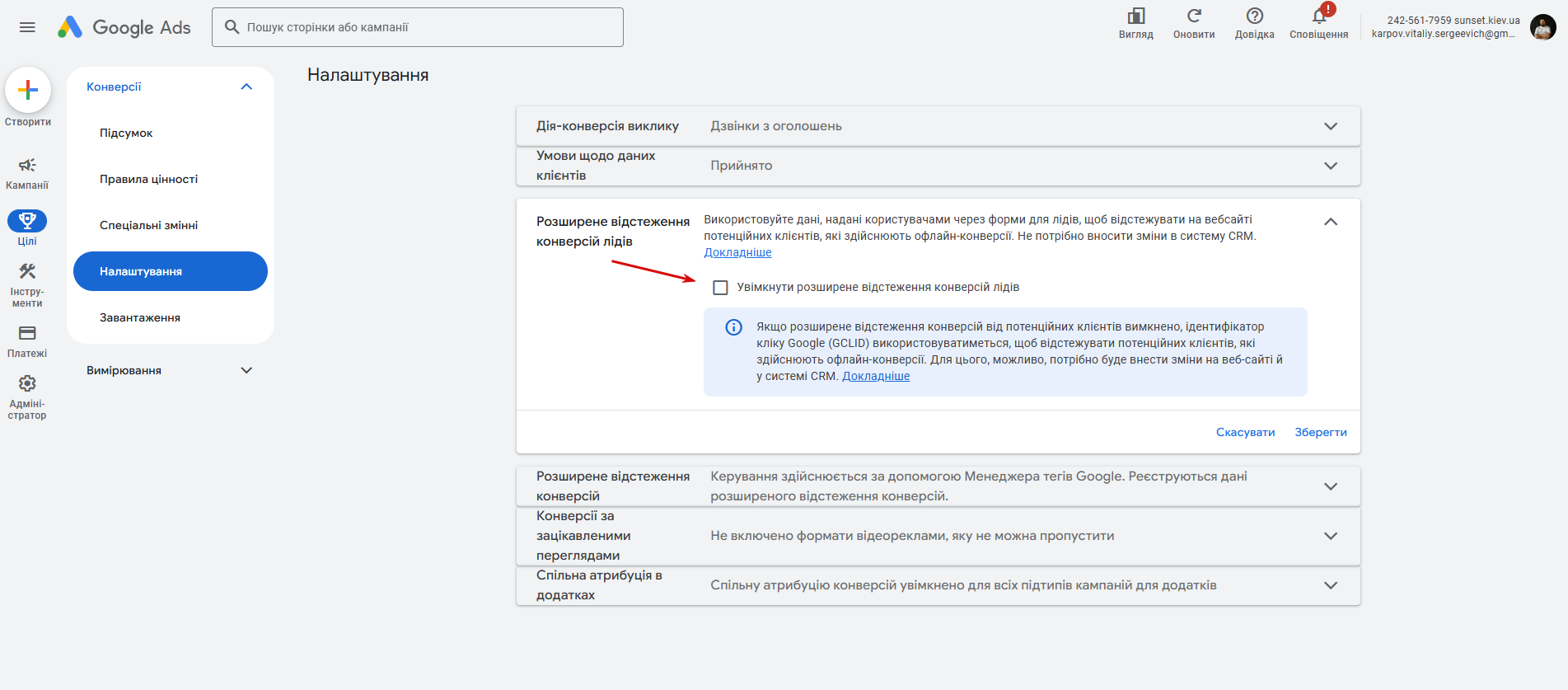Open Адміністратор gear icon in sidebar
Viewport: 1568px width, 690px height.
27,384
